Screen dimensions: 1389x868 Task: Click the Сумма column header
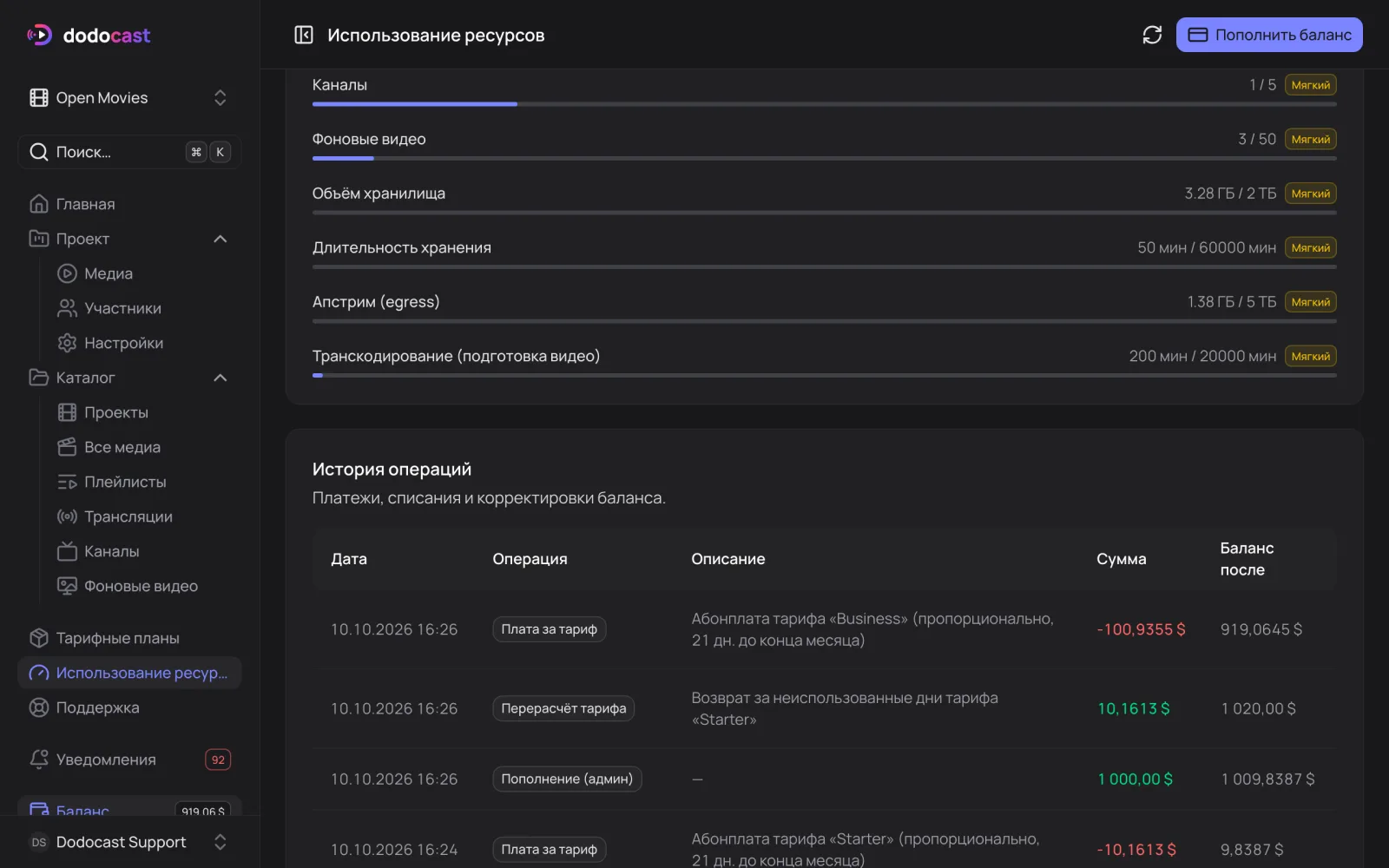point(1121,559)
